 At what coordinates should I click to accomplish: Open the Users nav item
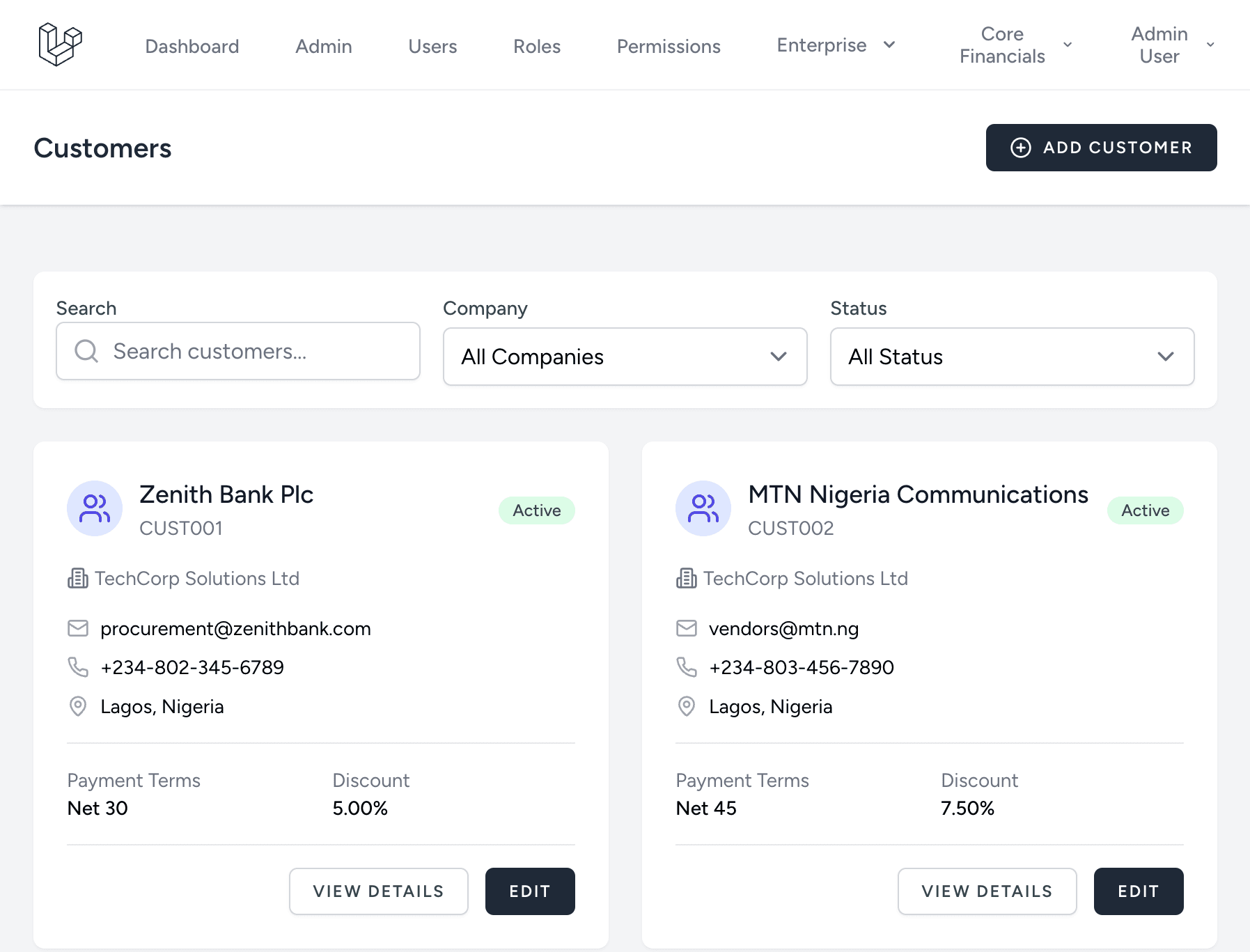(432, 46)
